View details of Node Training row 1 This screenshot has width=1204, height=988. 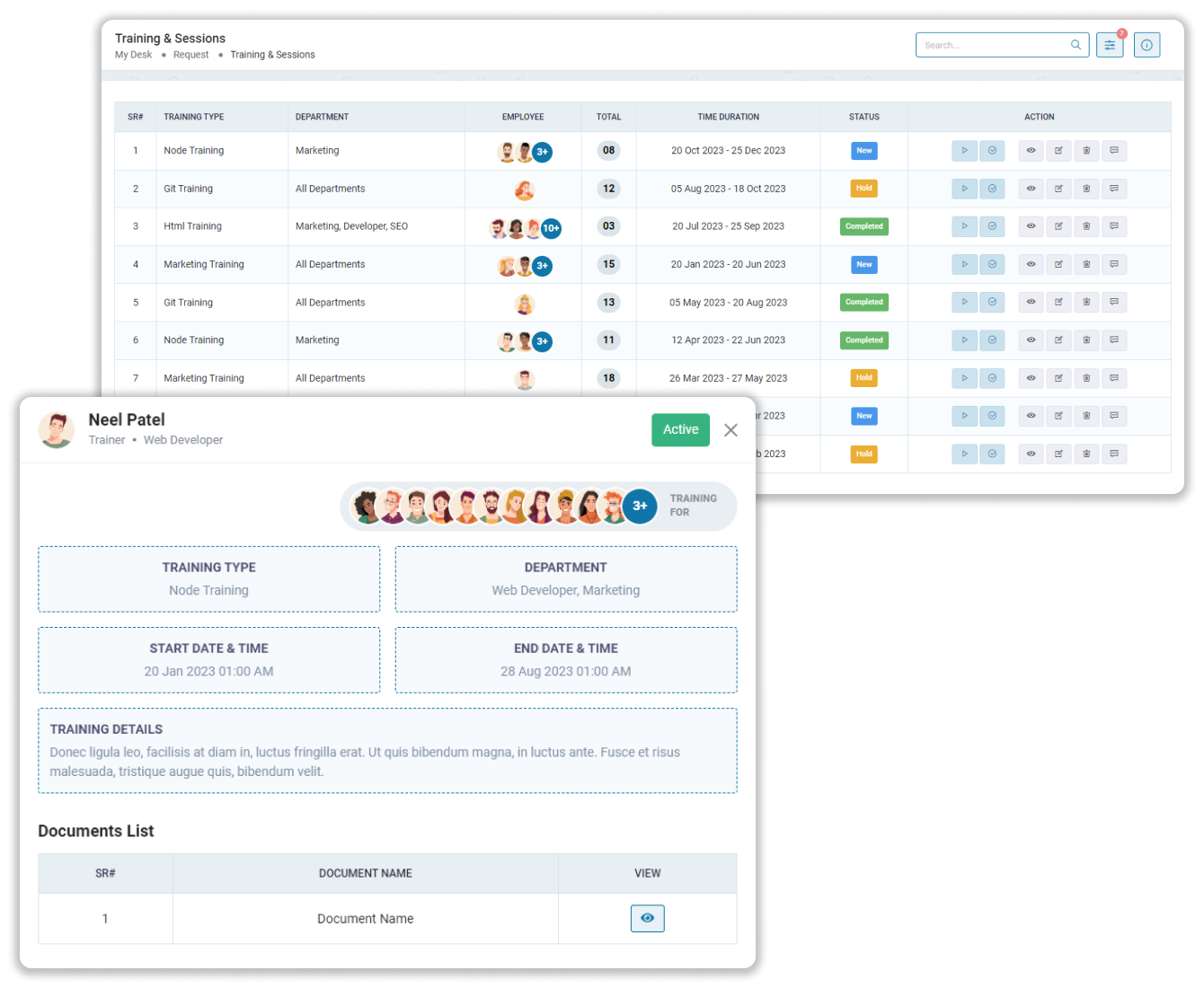(x=1031, y=151)
